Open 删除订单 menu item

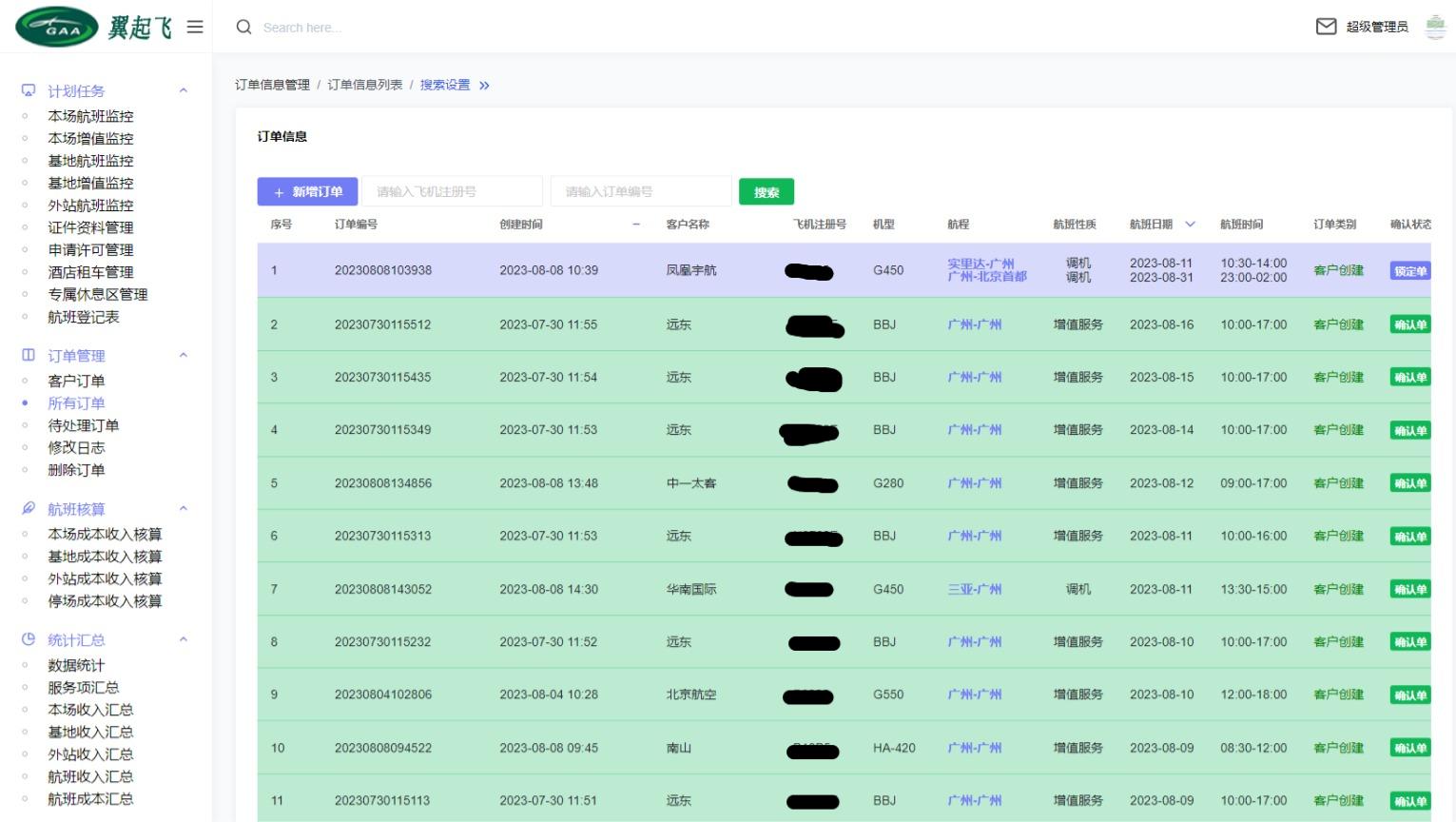tap(76, 470)
